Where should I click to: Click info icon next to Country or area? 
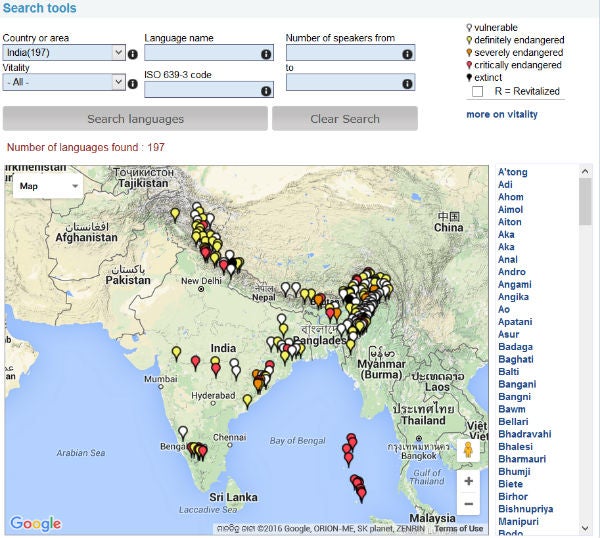133,54
